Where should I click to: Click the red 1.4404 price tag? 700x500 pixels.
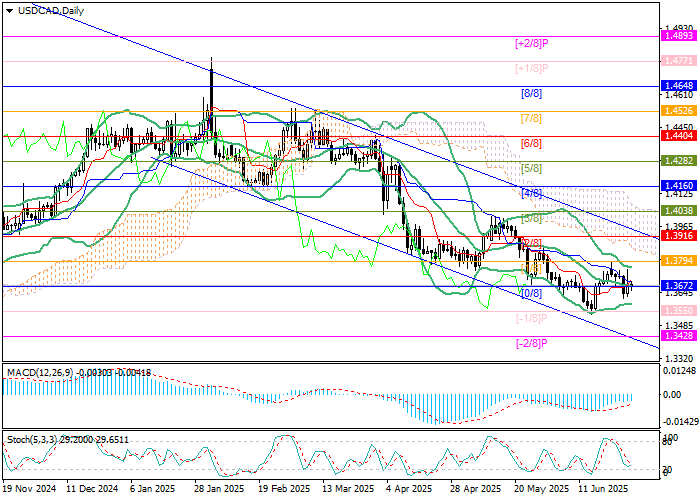pyautogui.click(x=678, y=134)
